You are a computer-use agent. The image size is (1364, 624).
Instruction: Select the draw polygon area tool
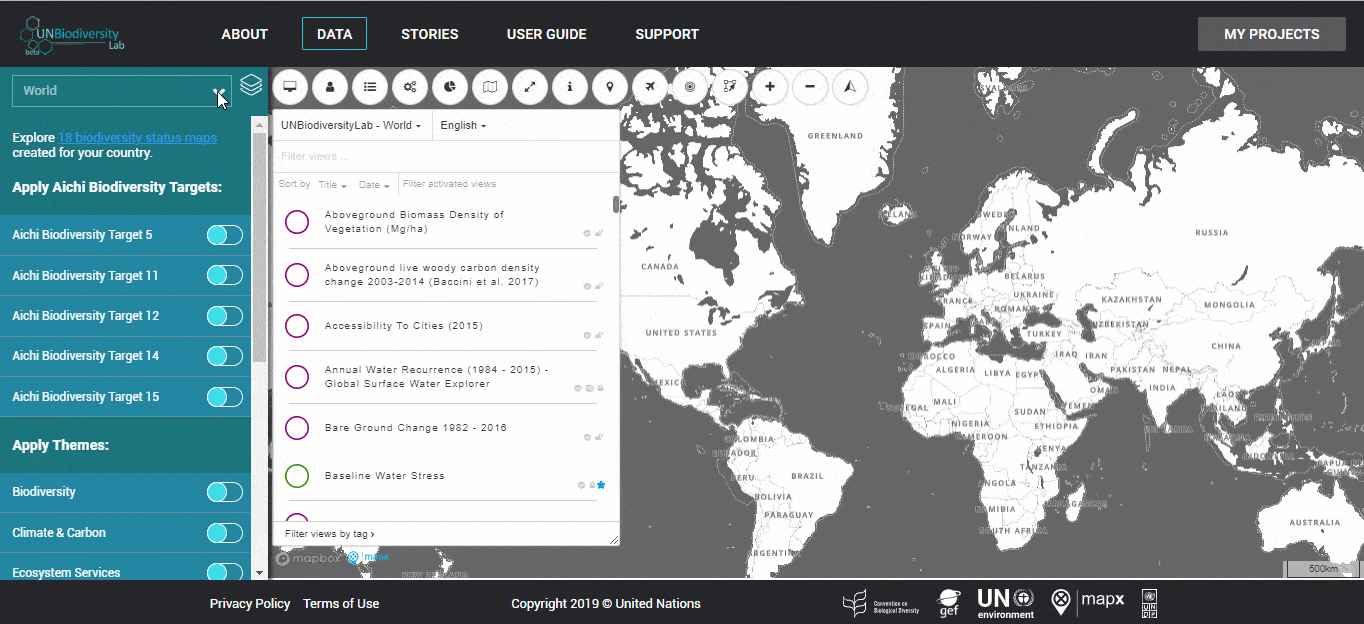click(x=730, y=87)
